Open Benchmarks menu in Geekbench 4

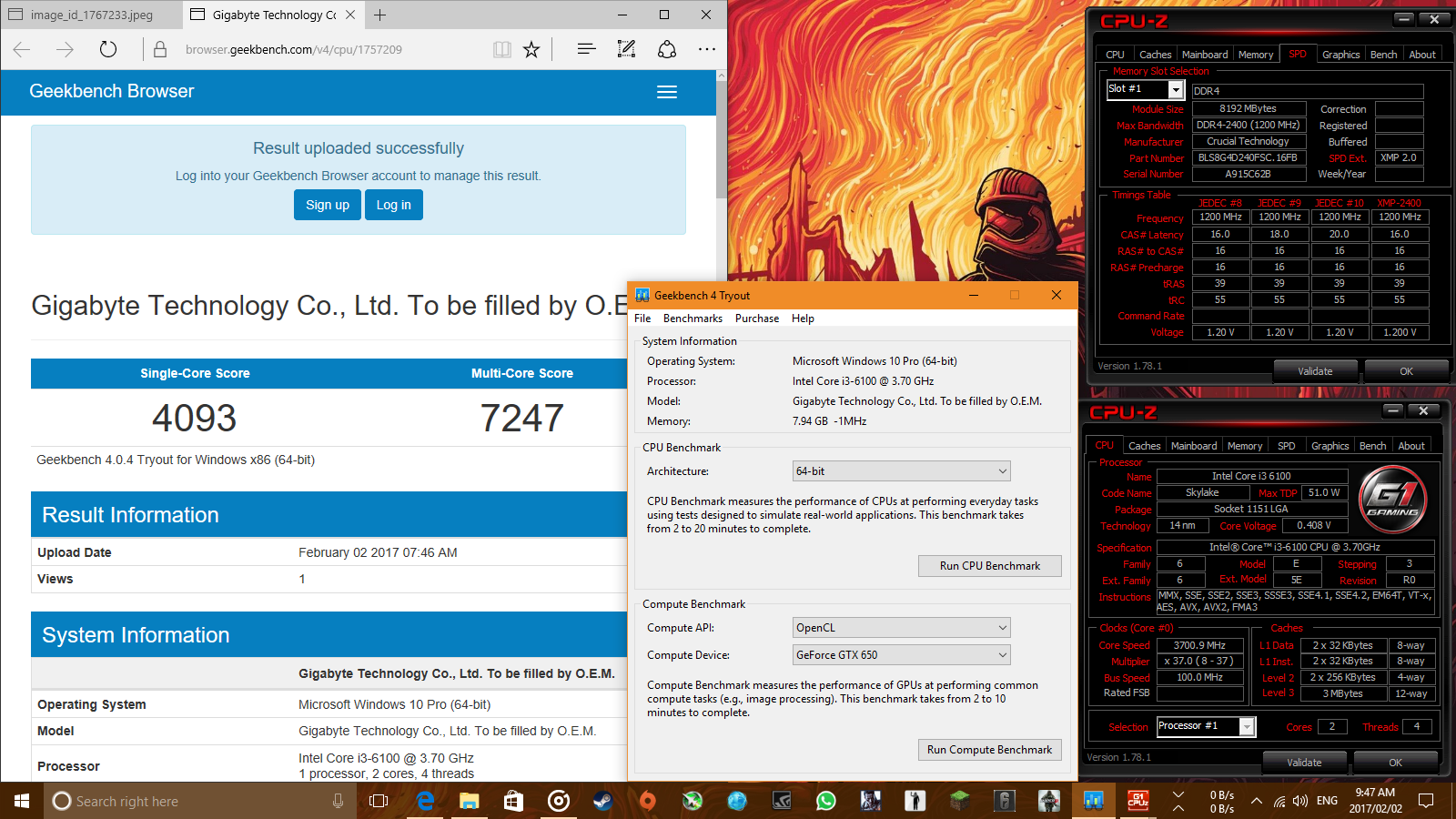click(693, 318)
